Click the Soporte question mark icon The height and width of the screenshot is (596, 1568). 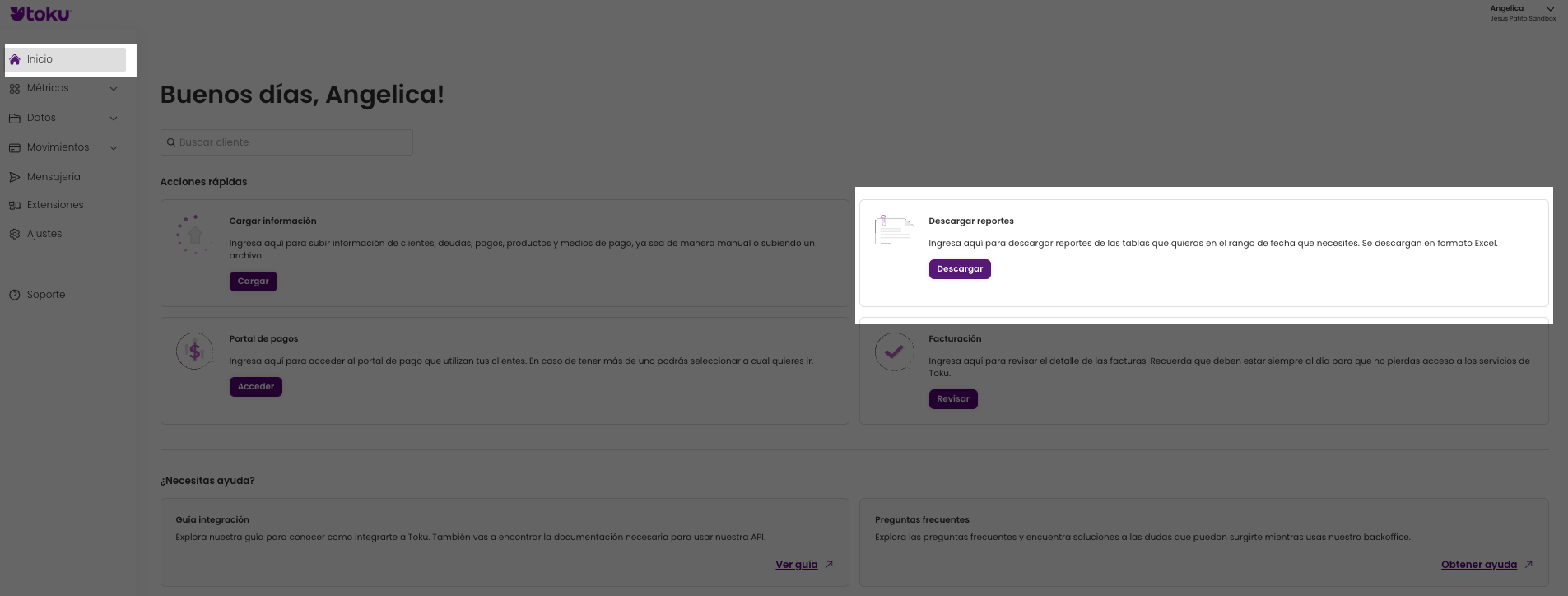point(15,295)
